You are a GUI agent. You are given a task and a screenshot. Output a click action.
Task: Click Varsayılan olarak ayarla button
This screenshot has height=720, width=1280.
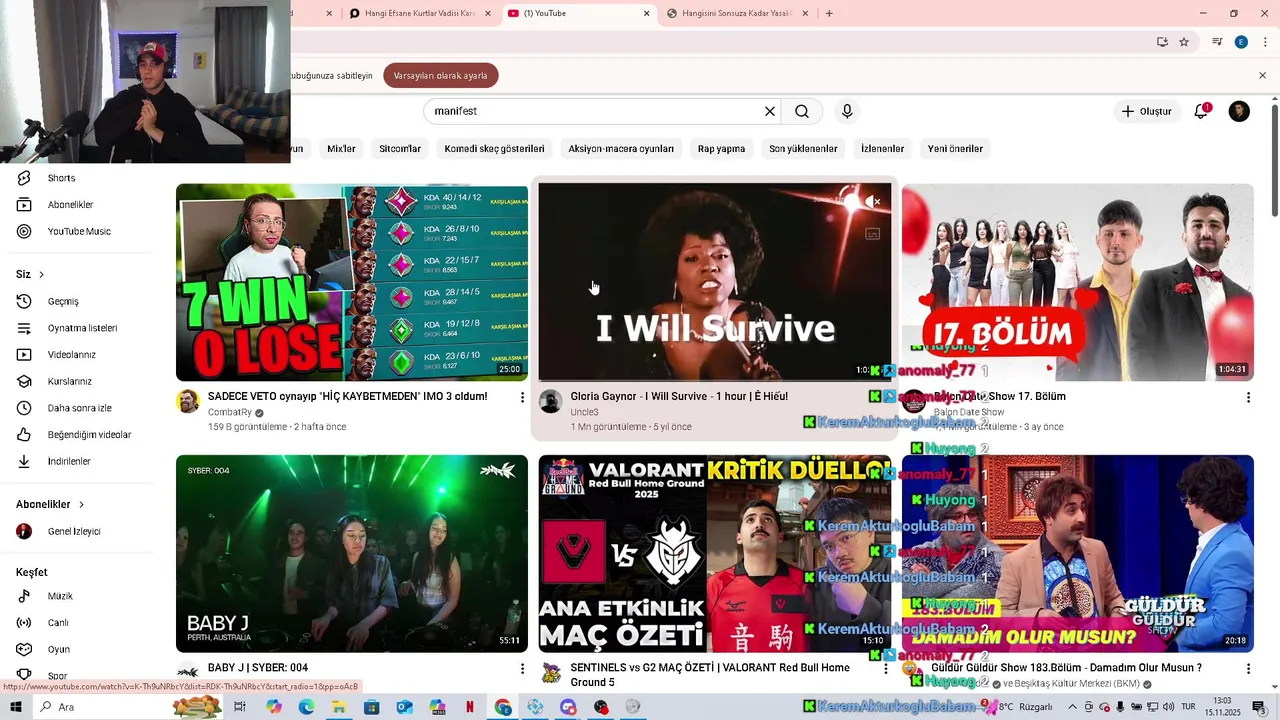[441, 76]
